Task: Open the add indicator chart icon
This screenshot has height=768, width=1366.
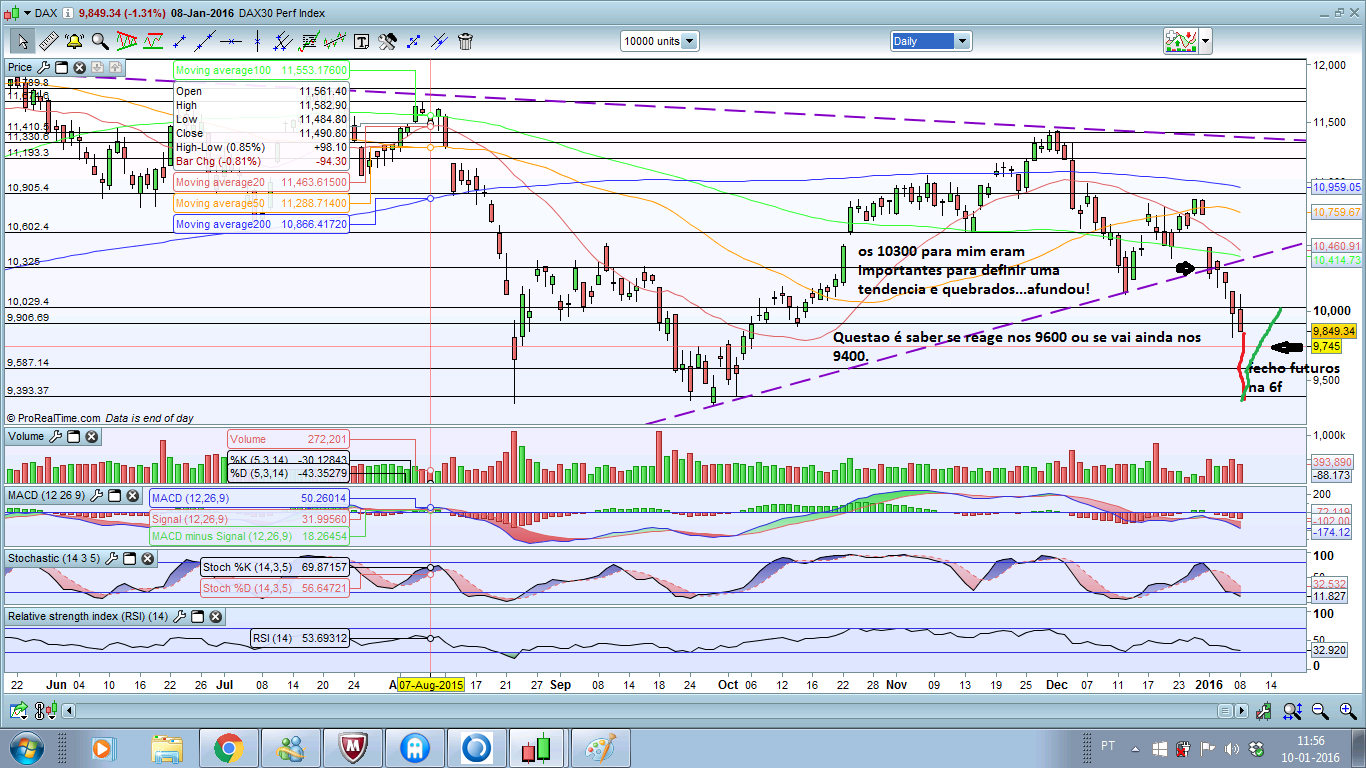Action: pos(1181,41)
